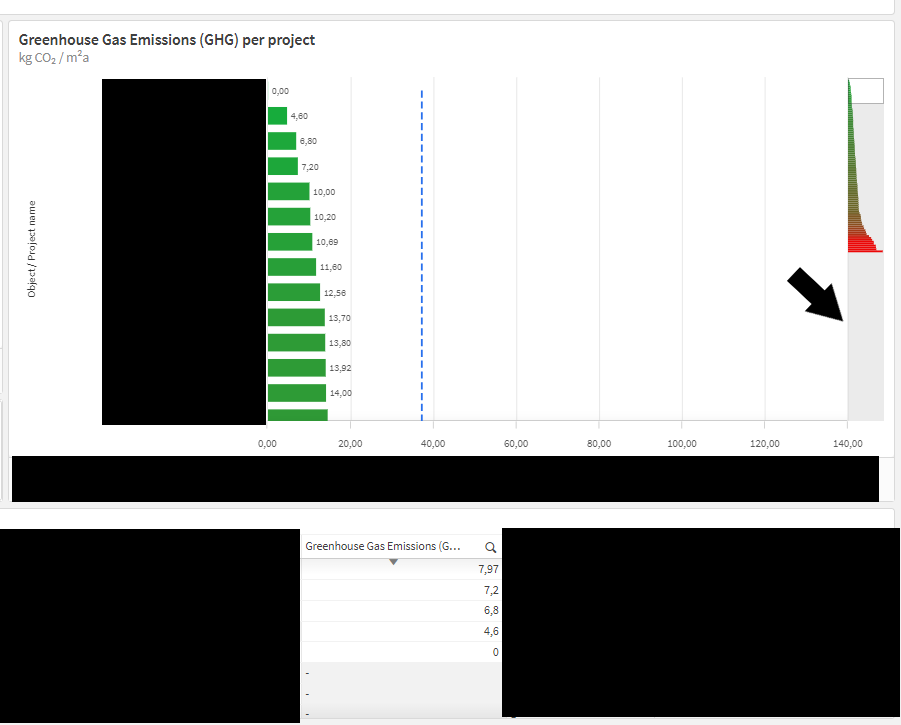
Task: Select the Greenhouse Gas Emissions column header
Action: [383, 546]
